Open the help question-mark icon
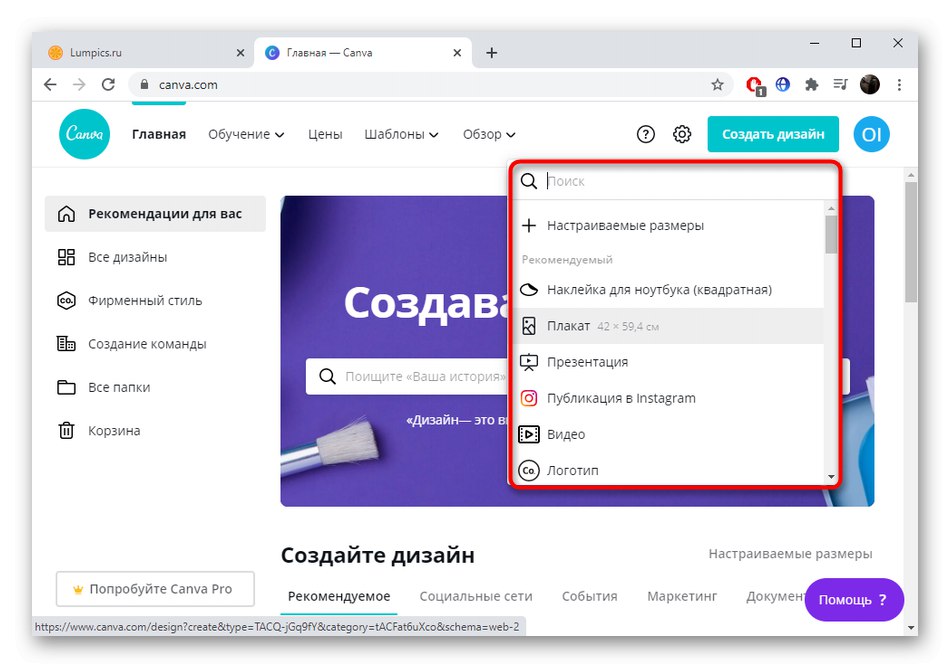This screenshot has width=950, height=668. pos(645,133)
